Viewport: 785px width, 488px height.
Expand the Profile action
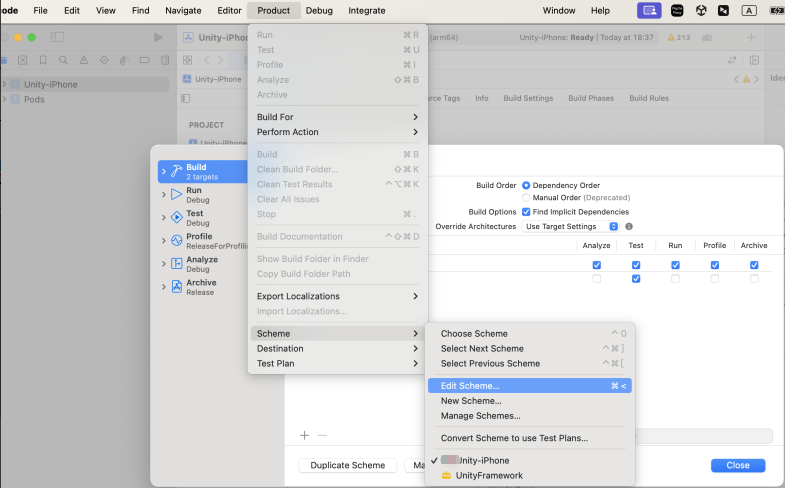click(164, 241)
